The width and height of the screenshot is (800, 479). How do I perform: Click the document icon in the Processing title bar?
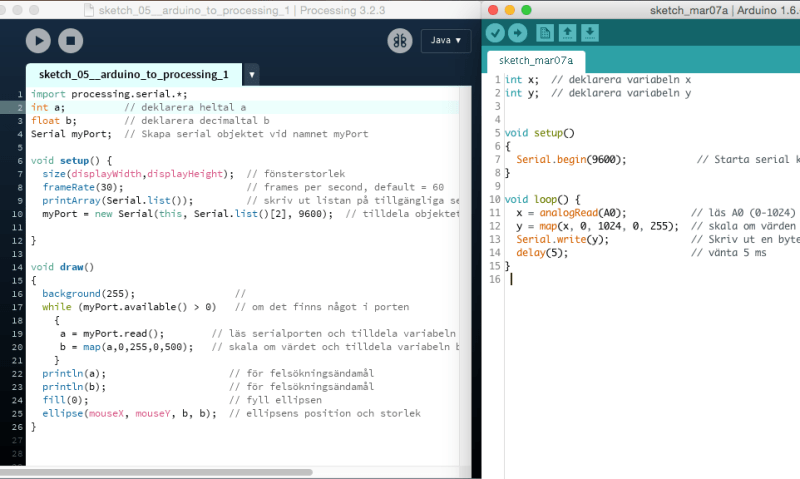88,10
